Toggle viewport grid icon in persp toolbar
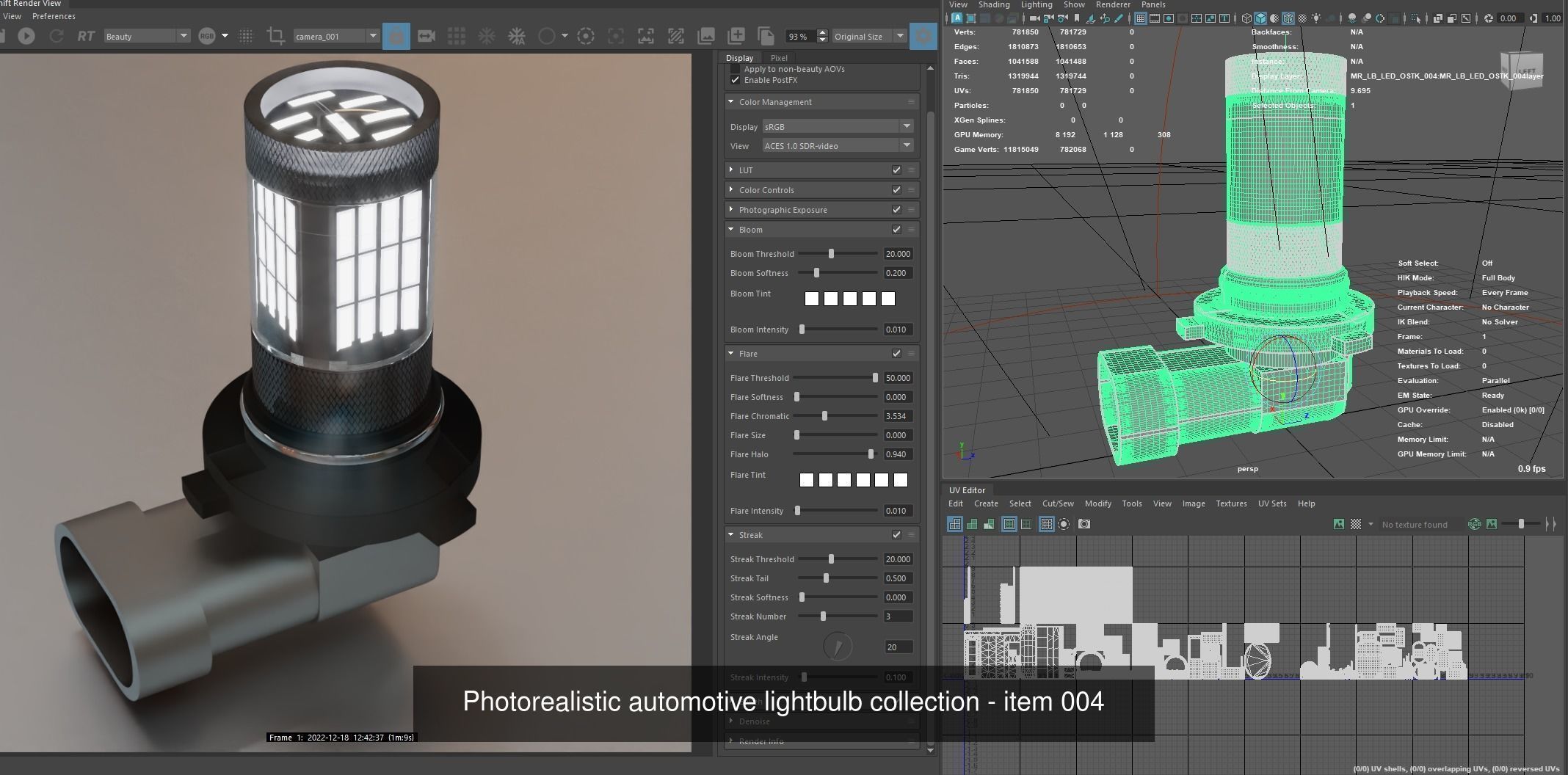Viewport: 1568px width, 775px height. [x=1141, y=18]
